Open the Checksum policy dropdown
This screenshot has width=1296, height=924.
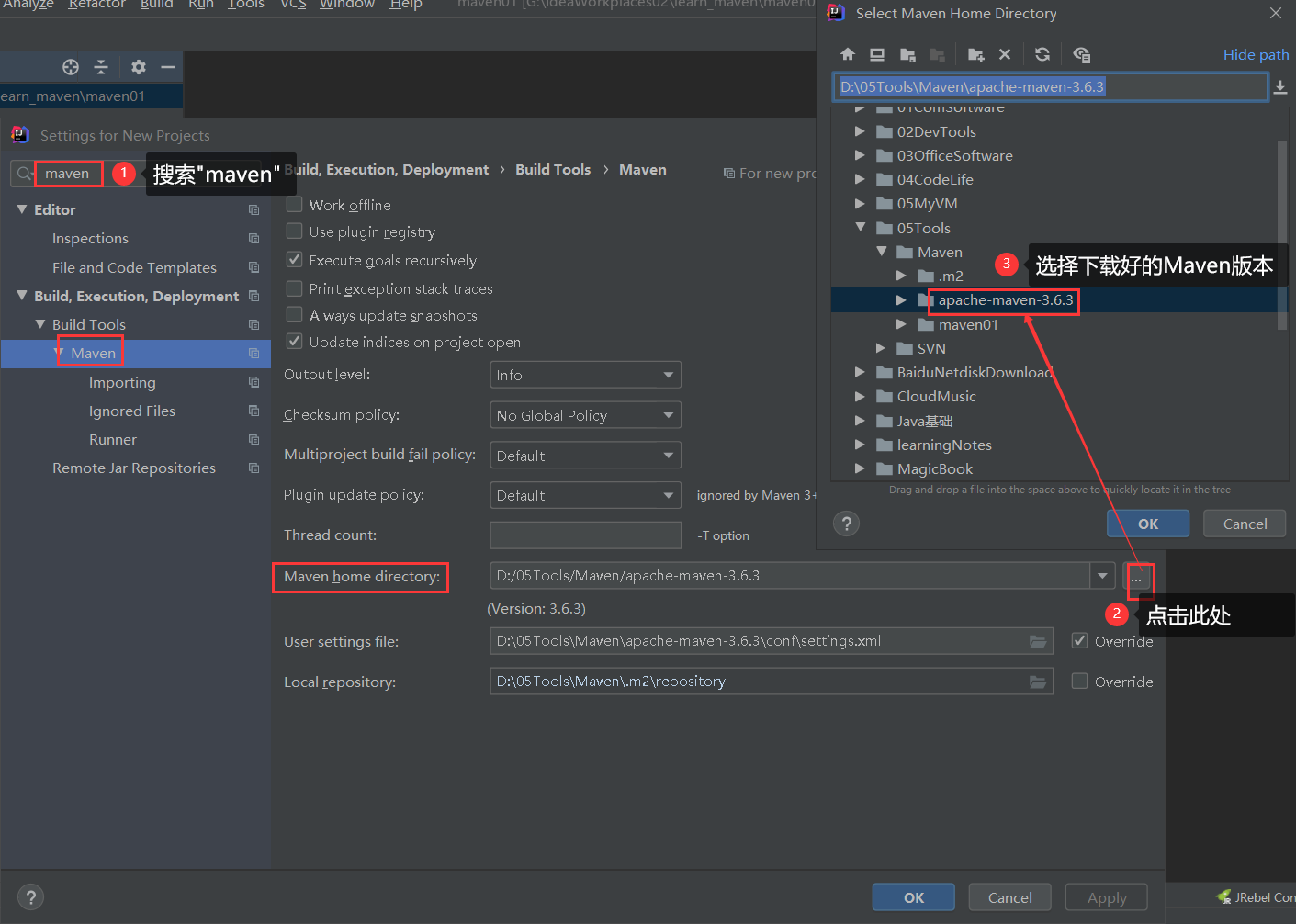point(586,415)
